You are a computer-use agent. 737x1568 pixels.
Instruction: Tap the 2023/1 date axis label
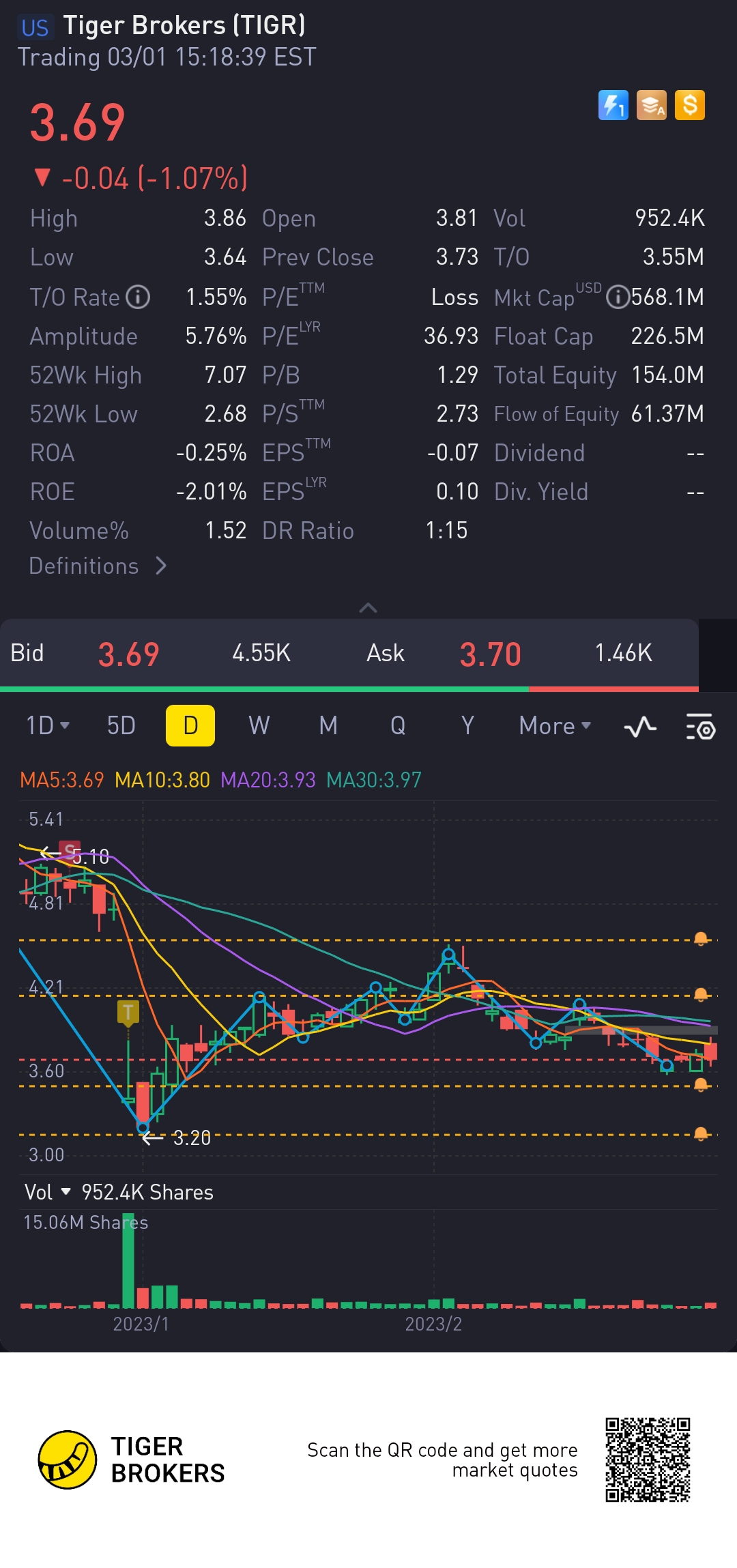click(x=141, y=1324)
